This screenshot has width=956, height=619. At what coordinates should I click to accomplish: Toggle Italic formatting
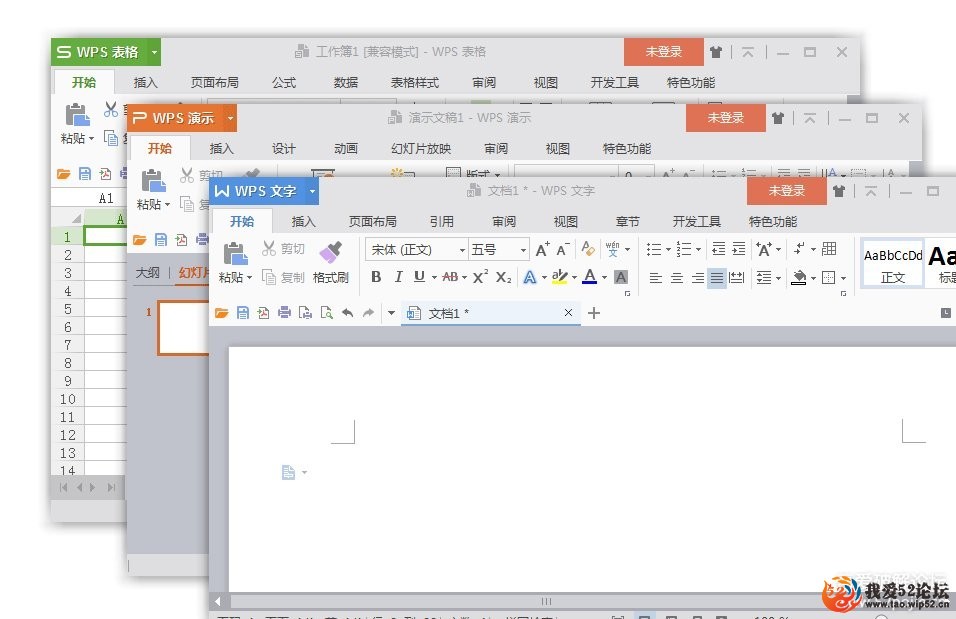pyautogui.click(x=398, y=277)
